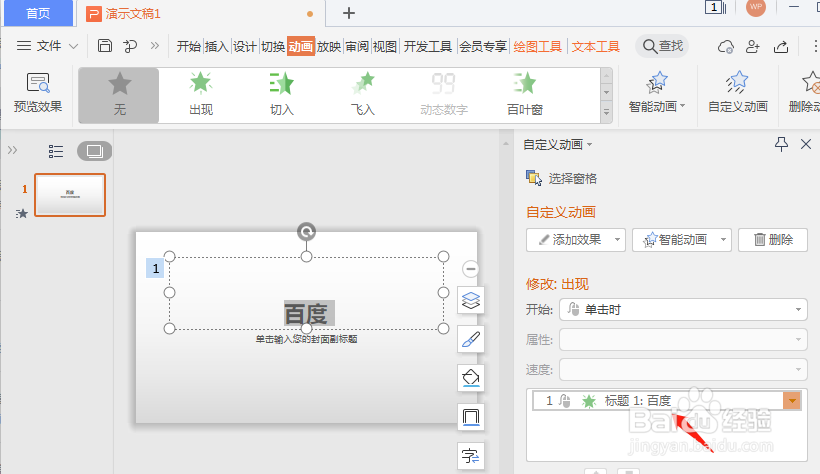
Task: Select the 无 (none) animation effect
Action: (x=119, y=95)
